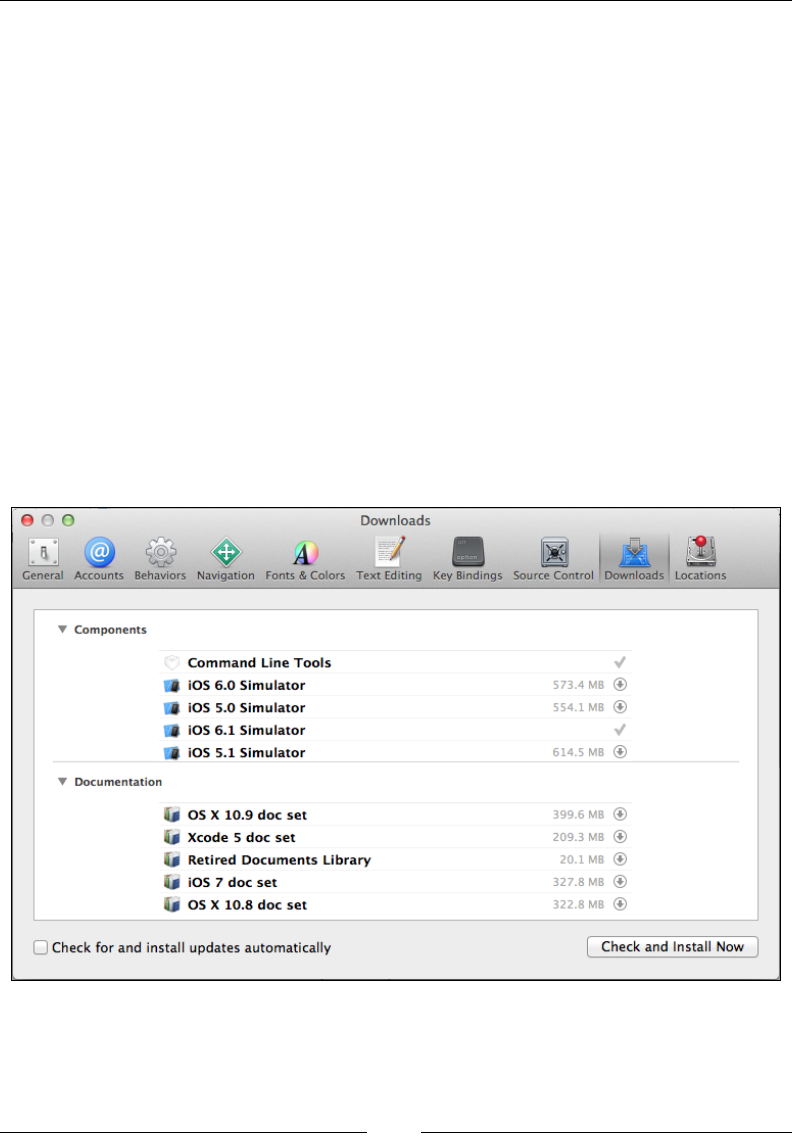Collapse the Documentation section

(x=63, y=781)
